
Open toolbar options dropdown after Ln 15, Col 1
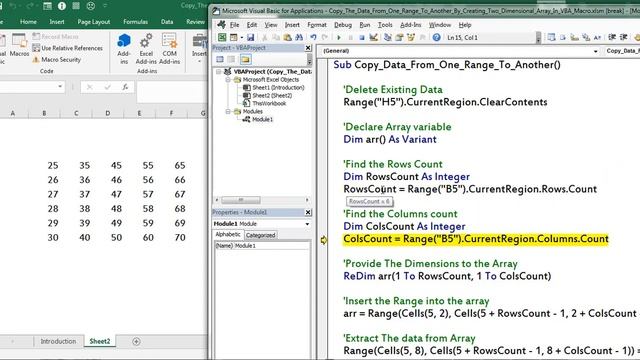pyautogui.click(x=538, y=38)
